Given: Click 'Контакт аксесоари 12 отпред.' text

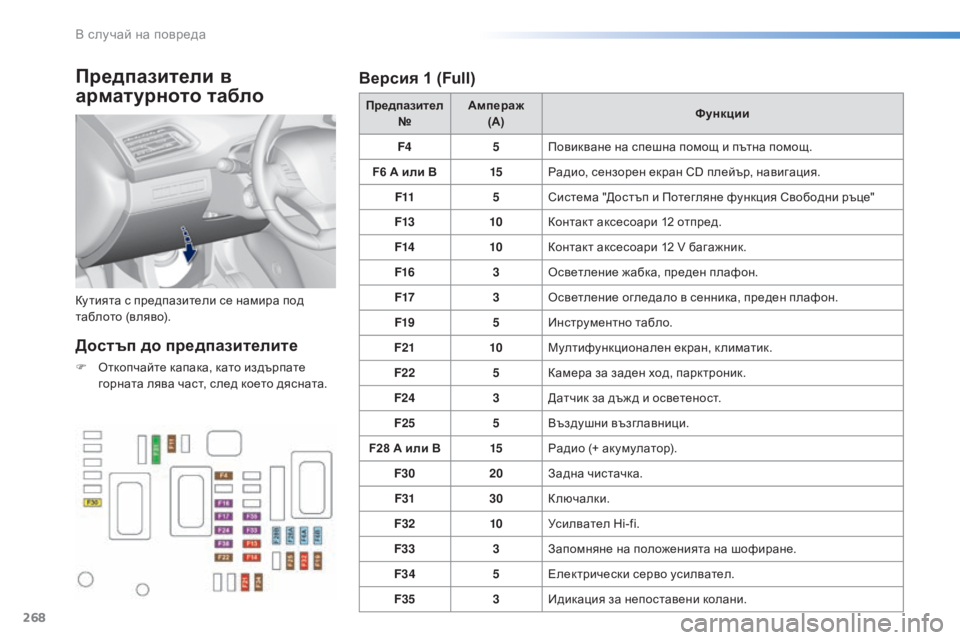Looking at the screenshot, I should point(635,222).
